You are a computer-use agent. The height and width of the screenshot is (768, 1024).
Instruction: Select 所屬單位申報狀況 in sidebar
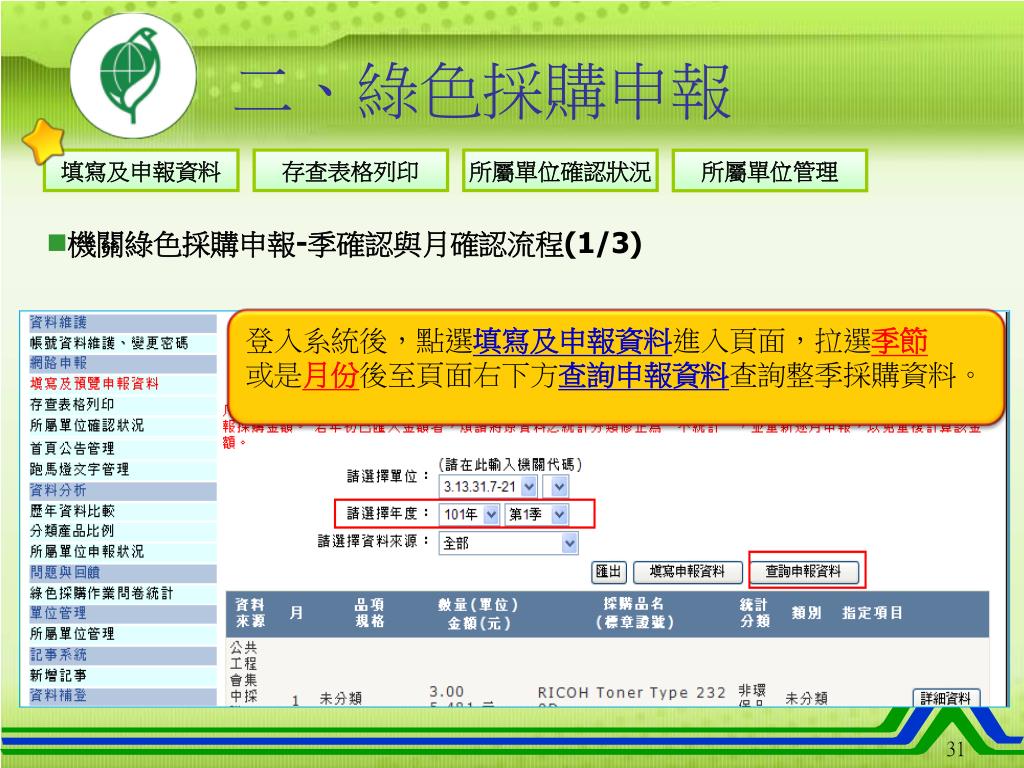87,552
